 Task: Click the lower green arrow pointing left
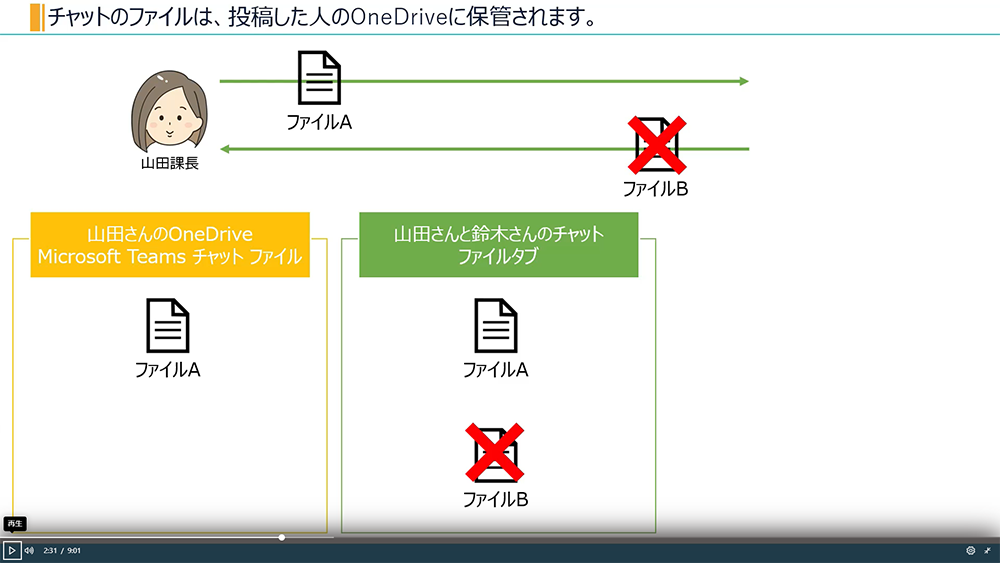[x=420, y=149]
